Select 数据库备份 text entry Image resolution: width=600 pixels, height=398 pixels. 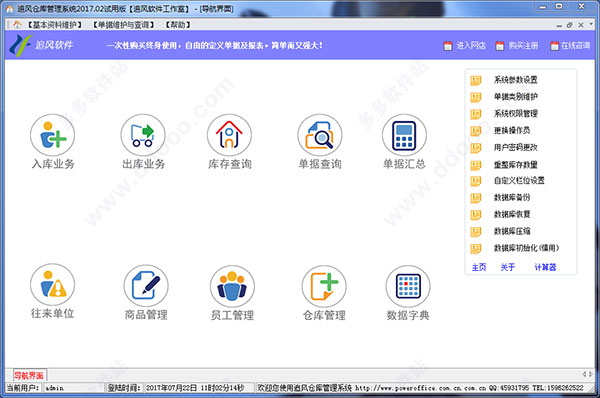pos(512,197)
